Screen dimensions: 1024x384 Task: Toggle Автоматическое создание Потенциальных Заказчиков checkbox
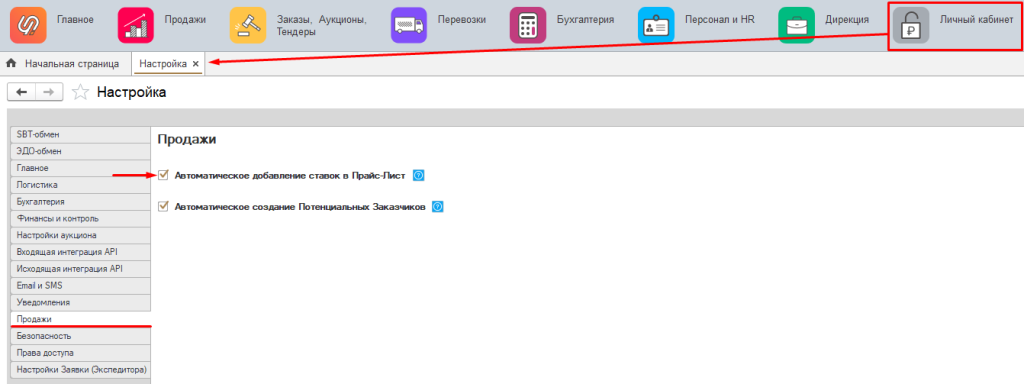pyautogui.click(x=163, y=206)
